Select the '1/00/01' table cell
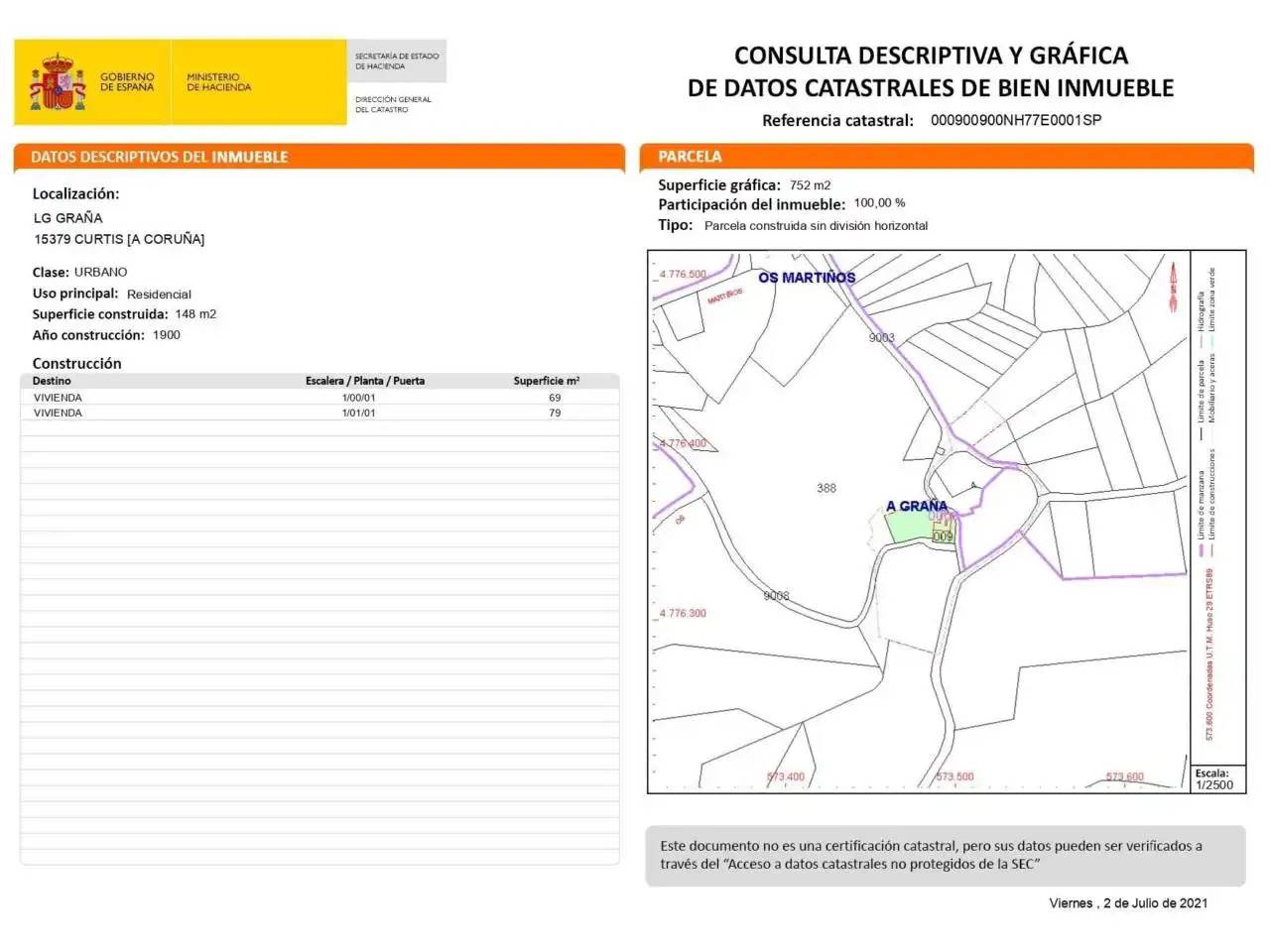Screen dimensions: 1270x952 [x=359, y=398]
